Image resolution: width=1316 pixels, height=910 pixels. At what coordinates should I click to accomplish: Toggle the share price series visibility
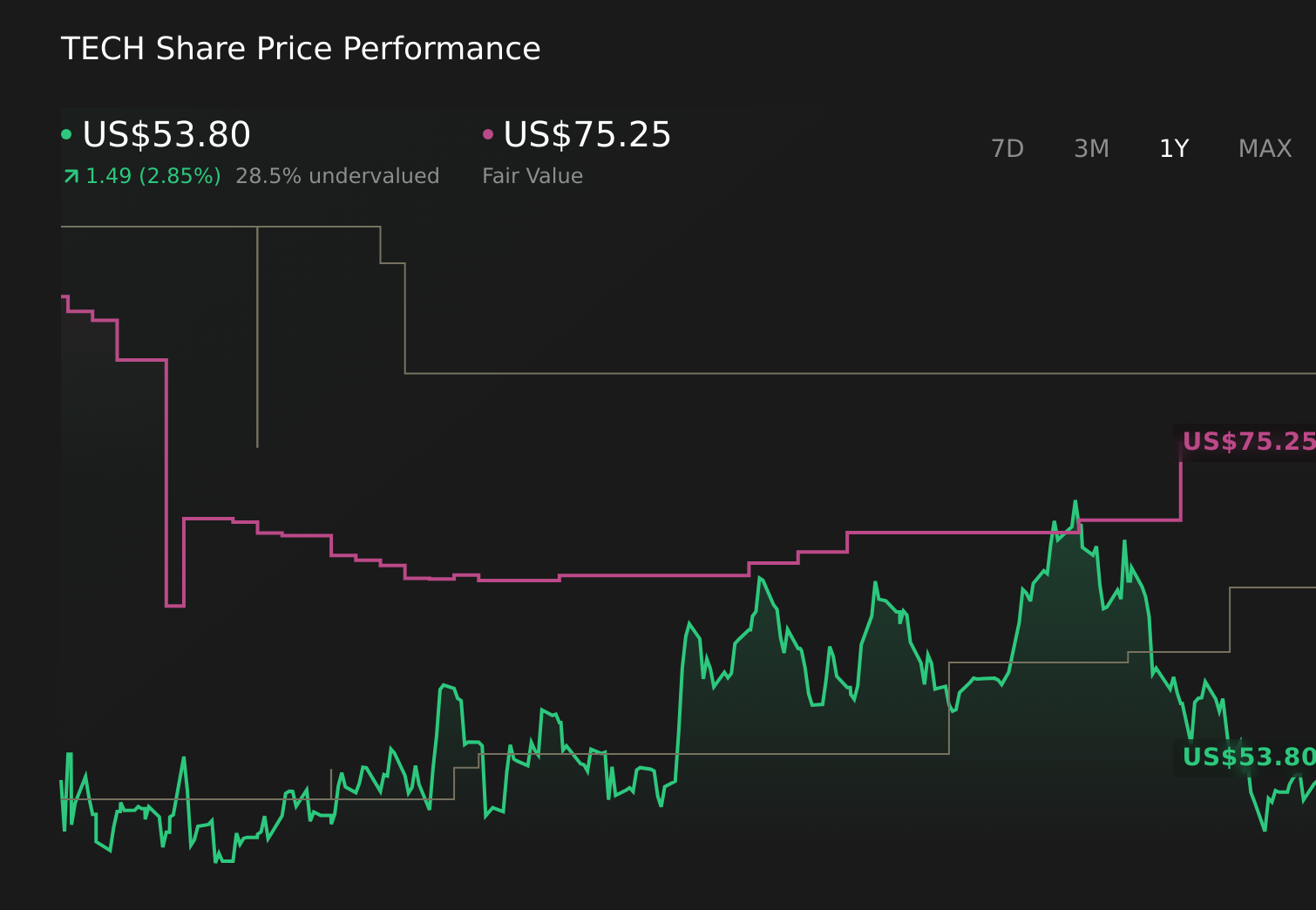click(x=66, y=134)
